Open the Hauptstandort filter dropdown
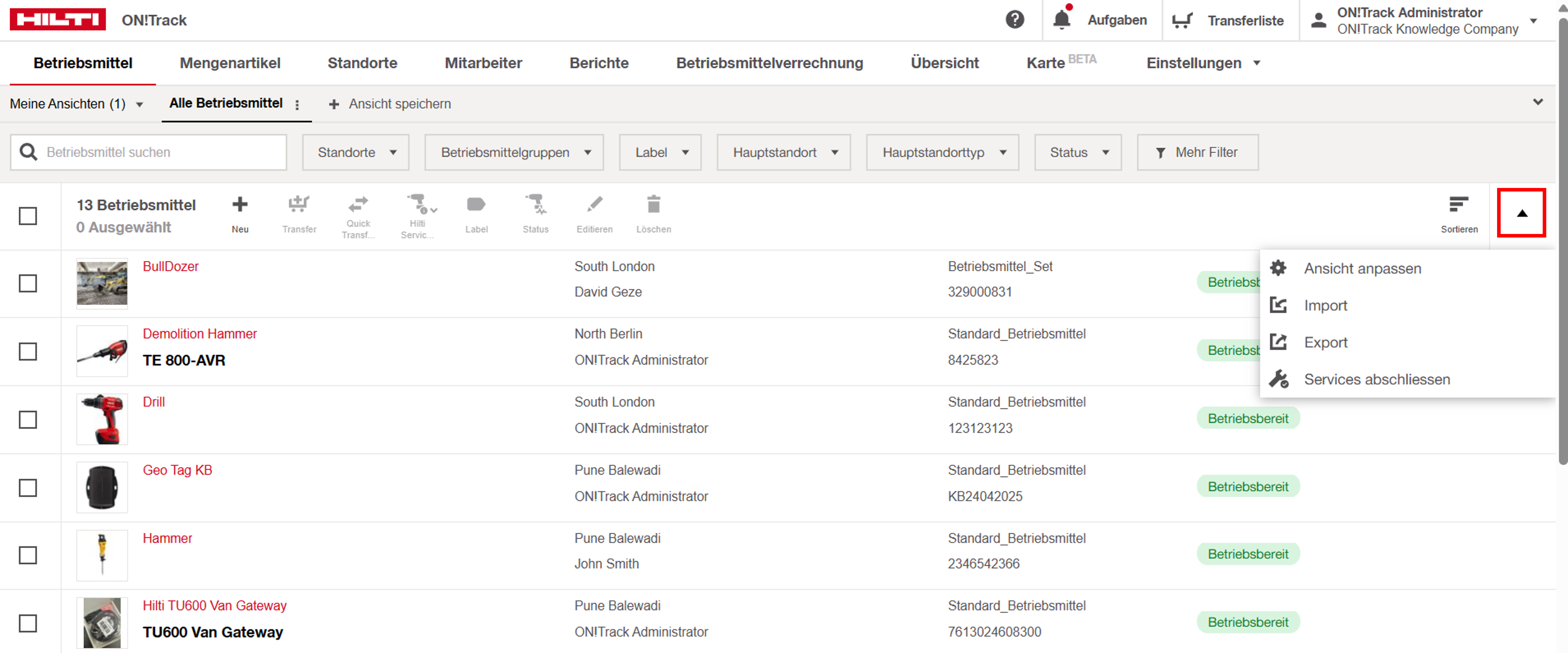Viewport: 1568px width, 653px height. click(783, 152)
